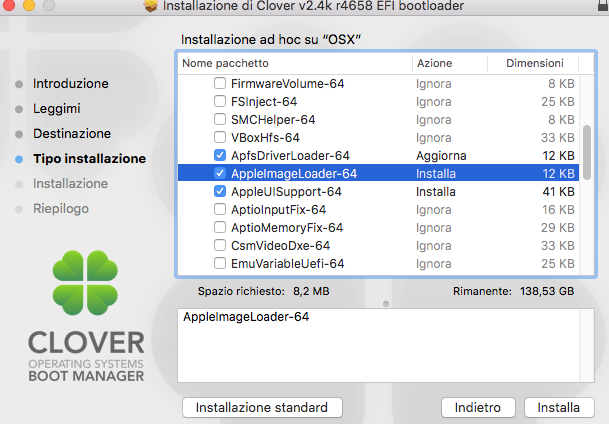The image size is (609, 424).
Task: Select the ApfsDriverLoader-64 row name
Action: (290, 156)
